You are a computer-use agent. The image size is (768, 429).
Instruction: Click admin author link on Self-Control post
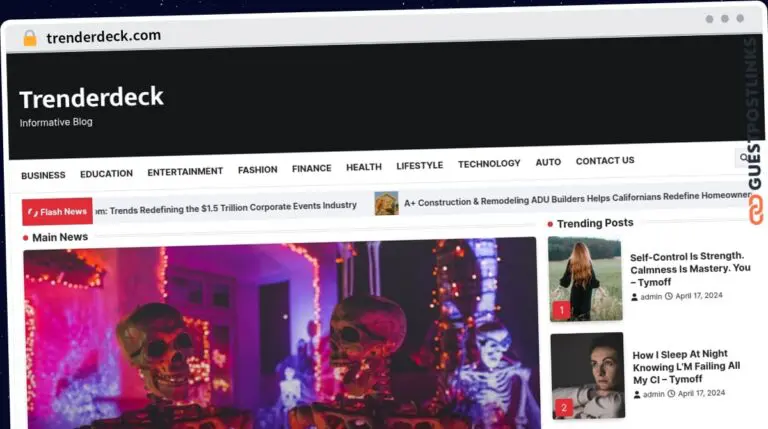[651, 297]
